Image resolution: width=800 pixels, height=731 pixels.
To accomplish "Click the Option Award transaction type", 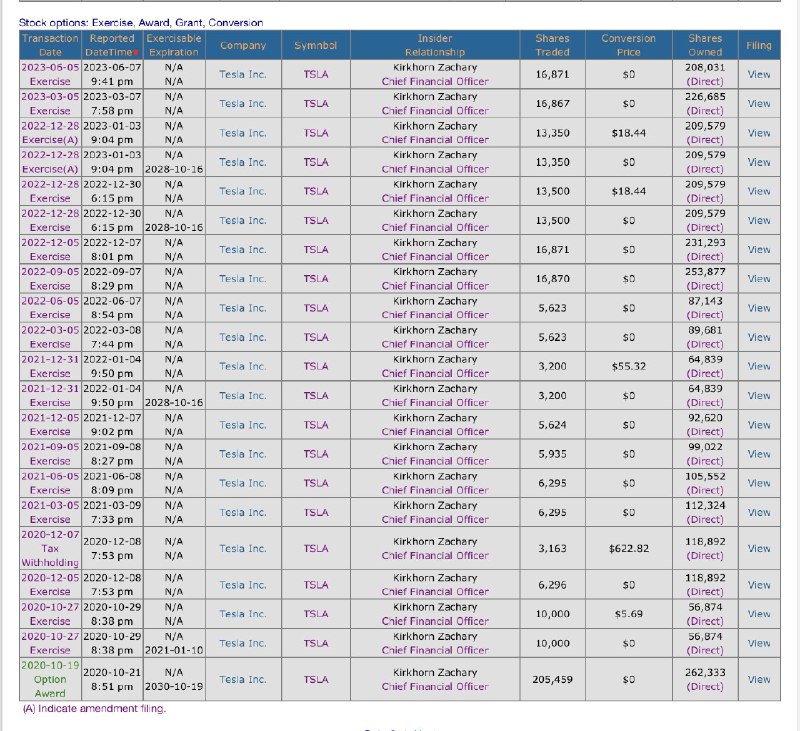I will click(50, 687).
